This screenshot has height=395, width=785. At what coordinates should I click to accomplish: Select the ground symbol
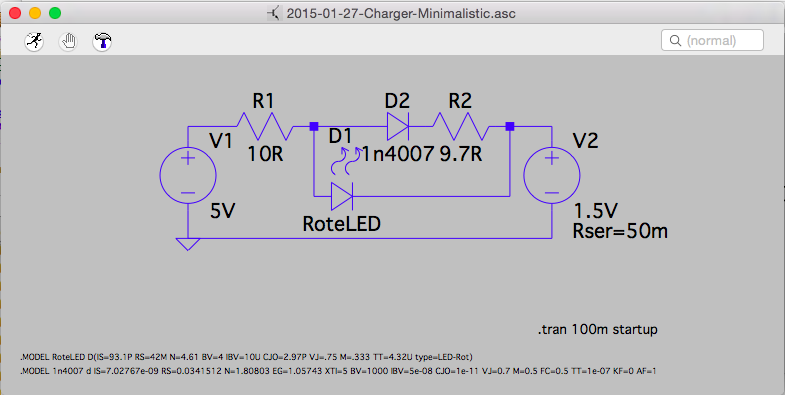188,244
